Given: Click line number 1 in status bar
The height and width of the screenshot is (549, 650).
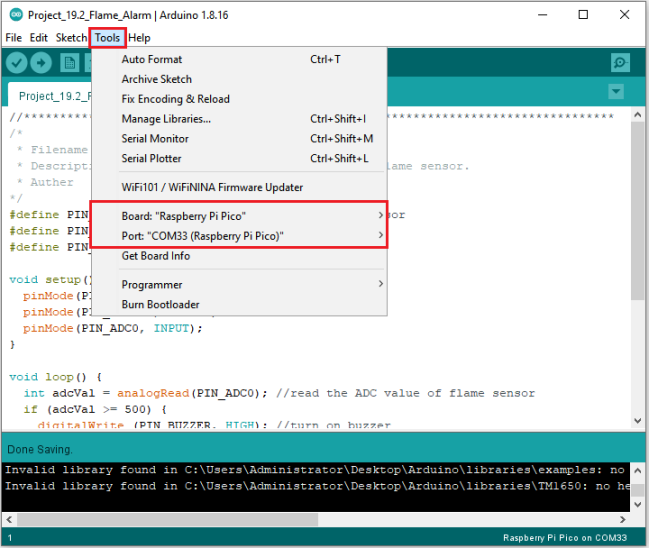Looking at the screenshot, I should click(10, 538).
